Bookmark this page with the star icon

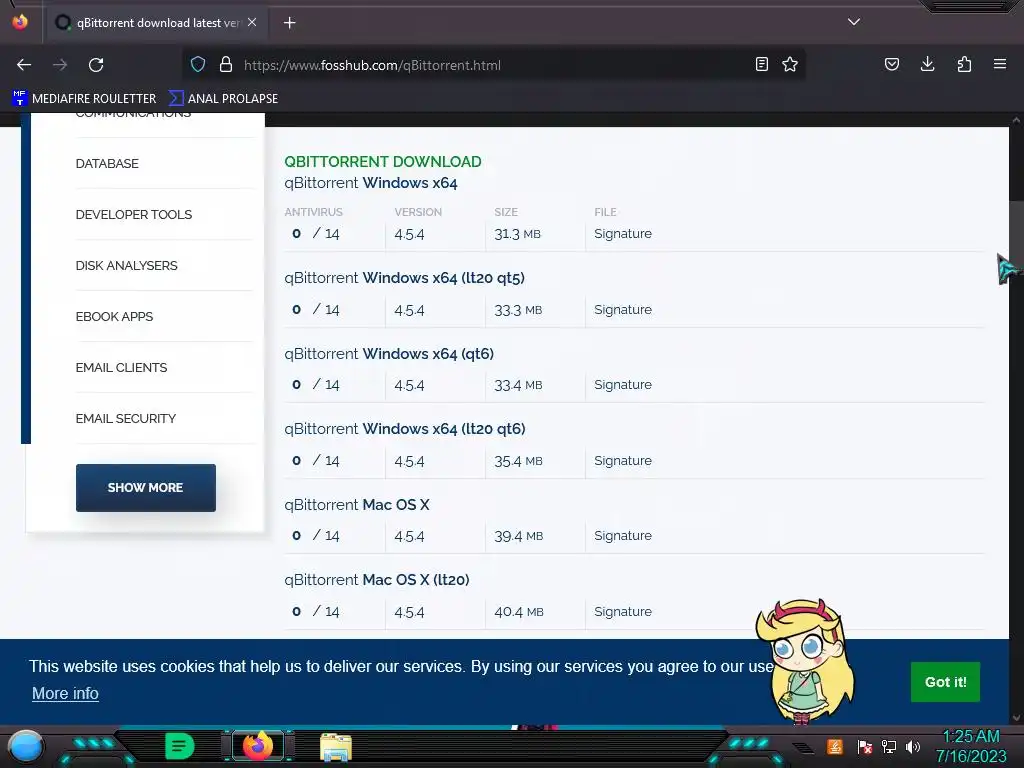tap(790, 64)
